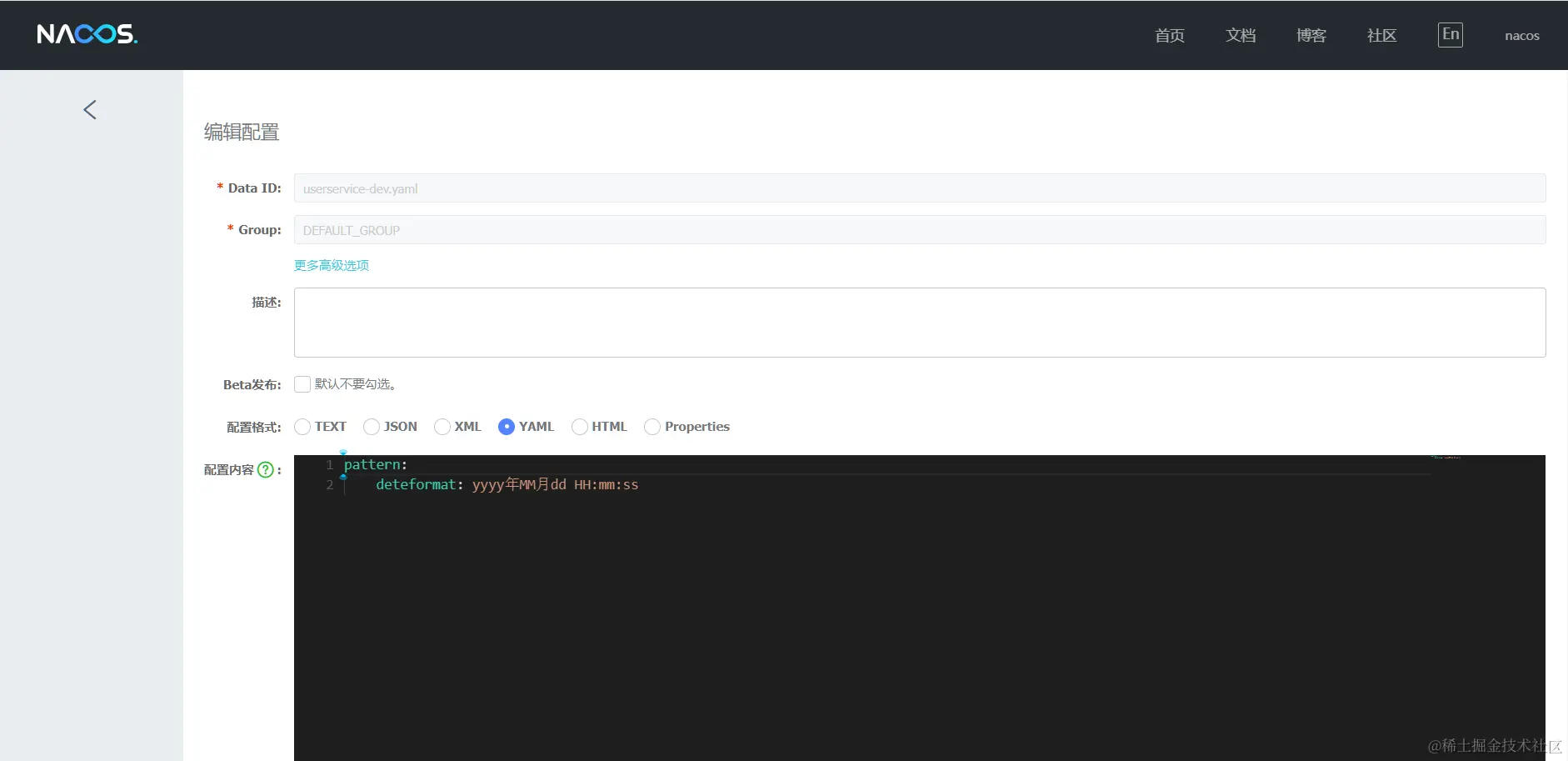Click the Data ID input field
The height and width of the screenshot is (761, 1568).
920,188
